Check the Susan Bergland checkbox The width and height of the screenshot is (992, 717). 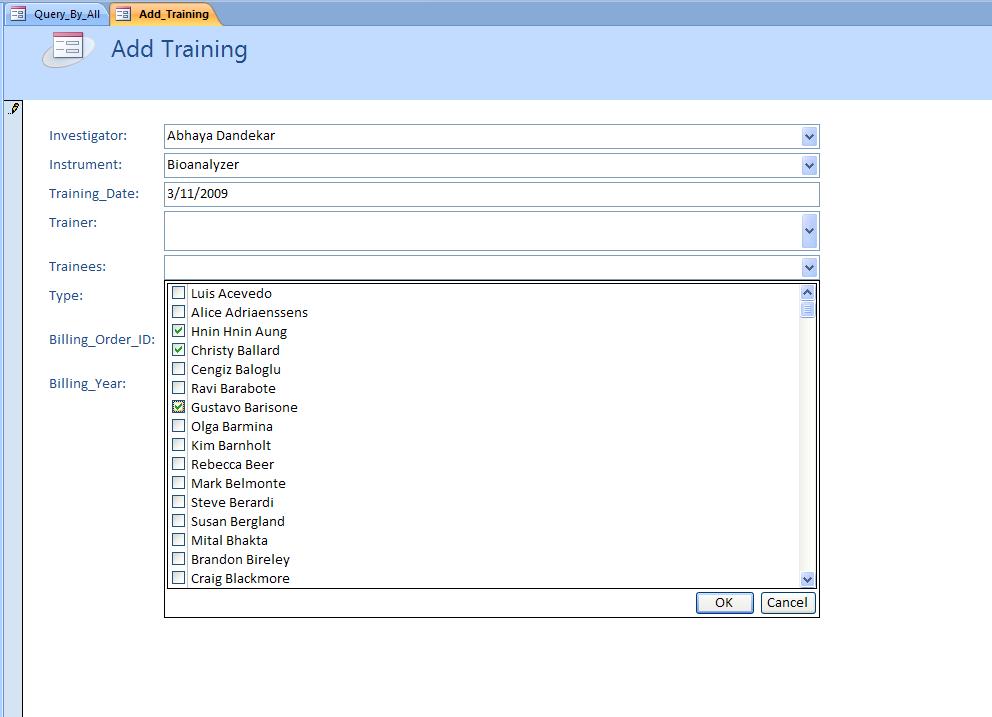pyautogui.click(x=179, y=520)
